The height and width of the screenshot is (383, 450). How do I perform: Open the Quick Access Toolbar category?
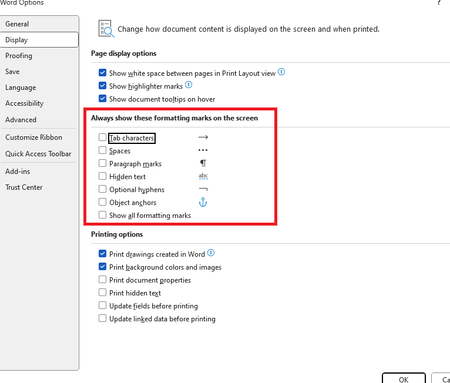coord(39,154)
